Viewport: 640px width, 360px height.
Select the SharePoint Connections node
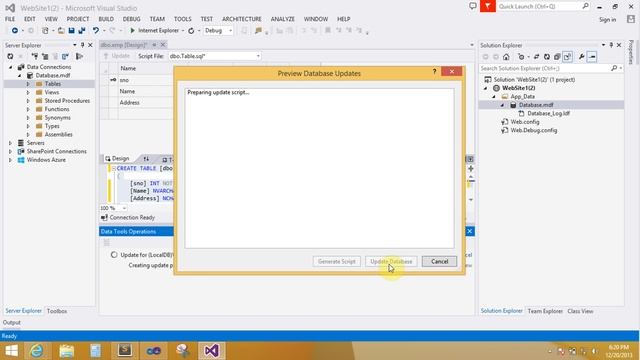tap(56, 151)
